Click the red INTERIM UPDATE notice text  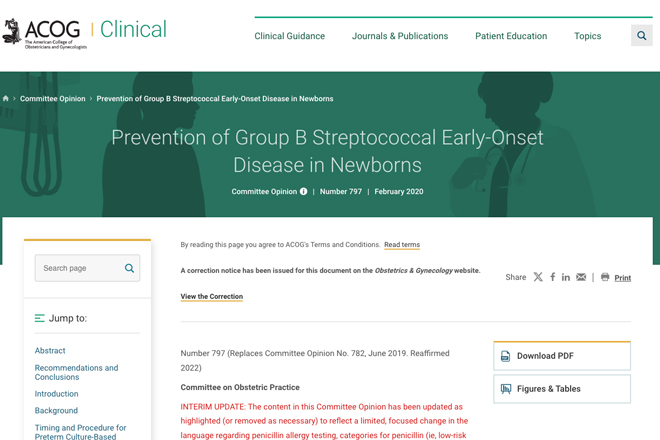(x=324, y=421)
